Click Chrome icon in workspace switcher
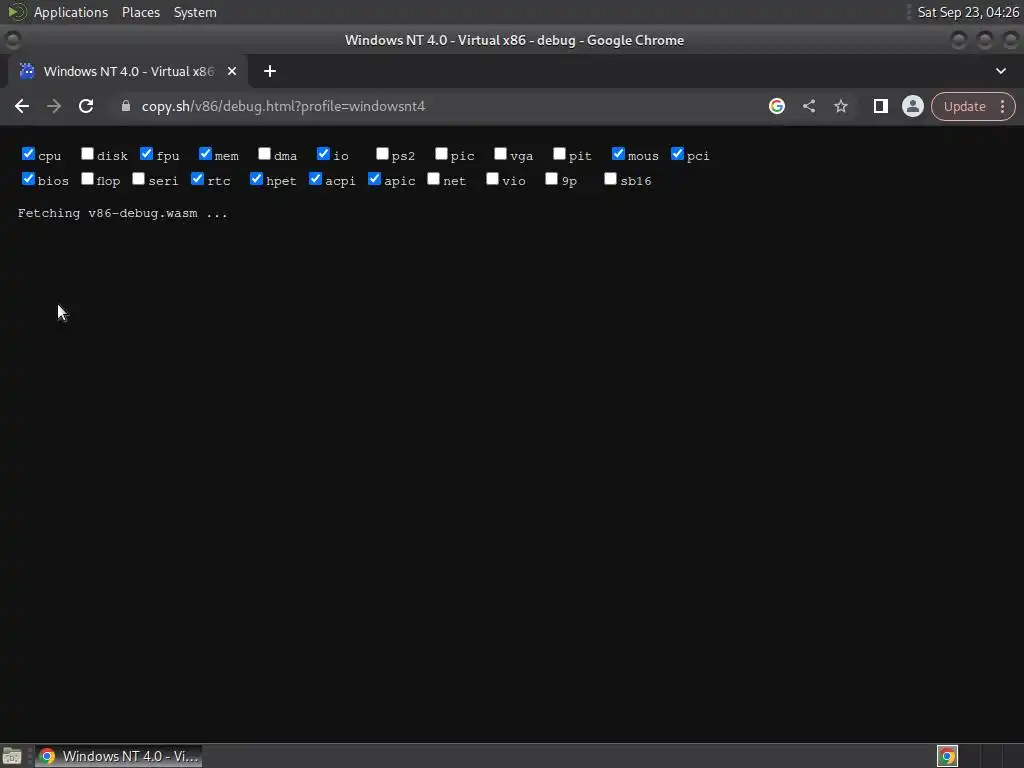This screenshot has height=768, width=1024. [x=947, y=756]
